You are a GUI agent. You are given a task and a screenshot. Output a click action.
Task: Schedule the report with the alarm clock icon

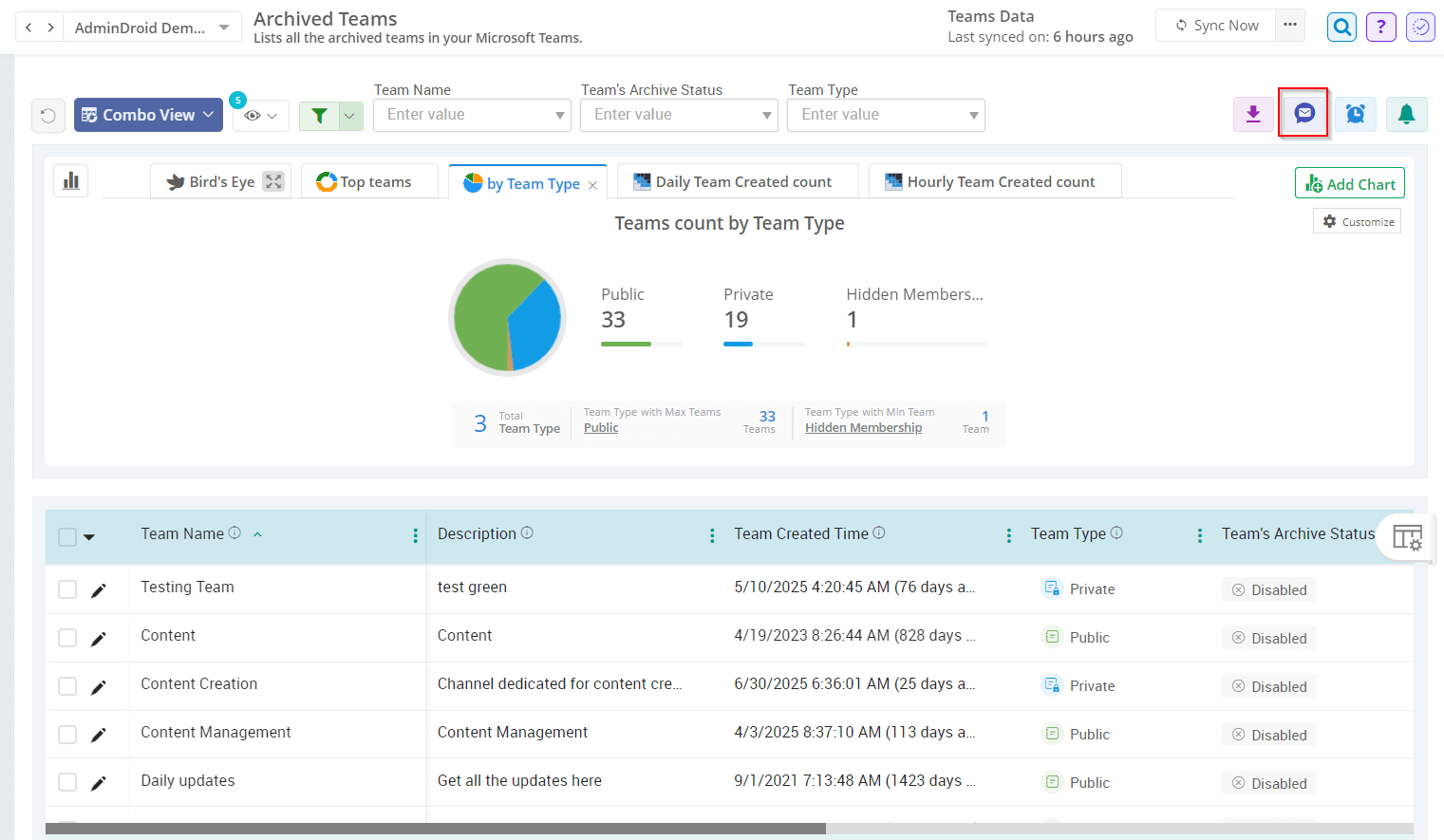pyautogui.click(x=1355, y=114)
